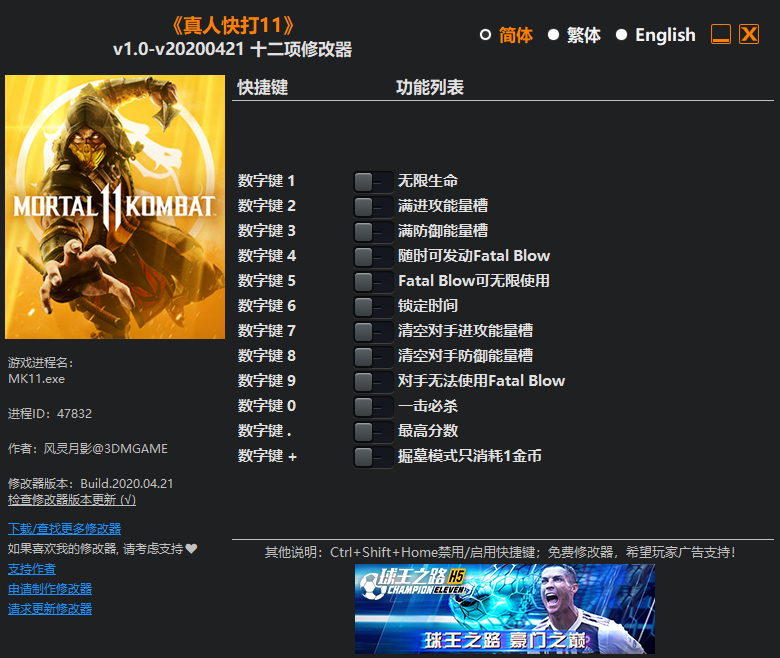Toggle 无限生命 cheat switch
This screenshot has width=780, height=658.
[373, 182]
